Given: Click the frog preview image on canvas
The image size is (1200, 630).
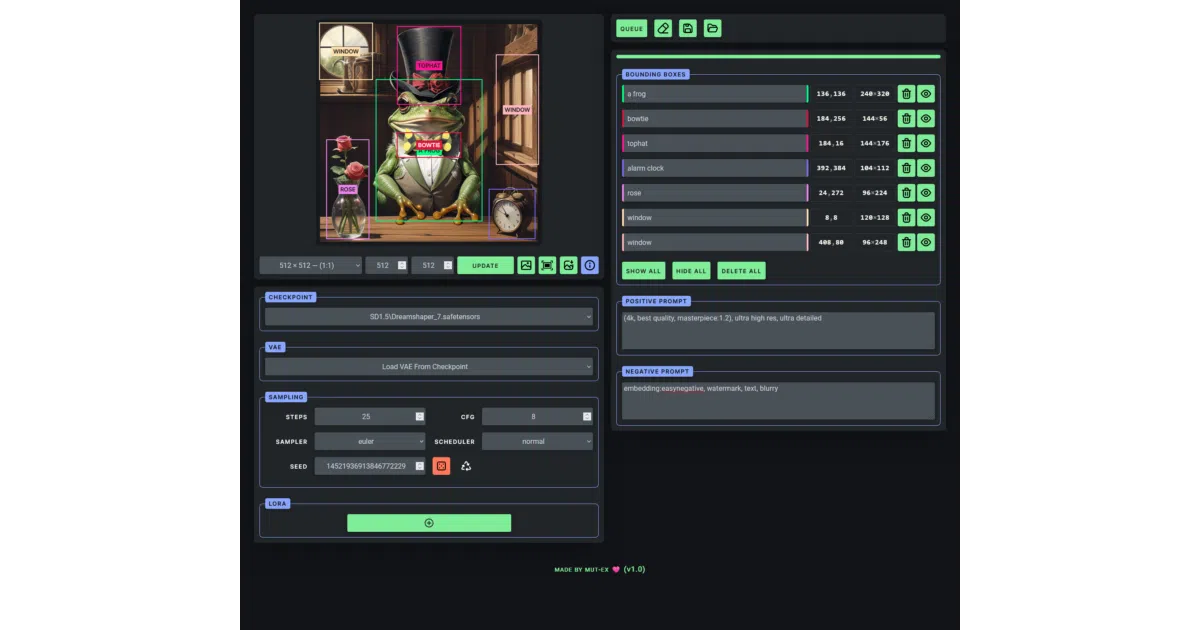Looking at the screenshot, I should pyautogui.click(x=429, y=131).
